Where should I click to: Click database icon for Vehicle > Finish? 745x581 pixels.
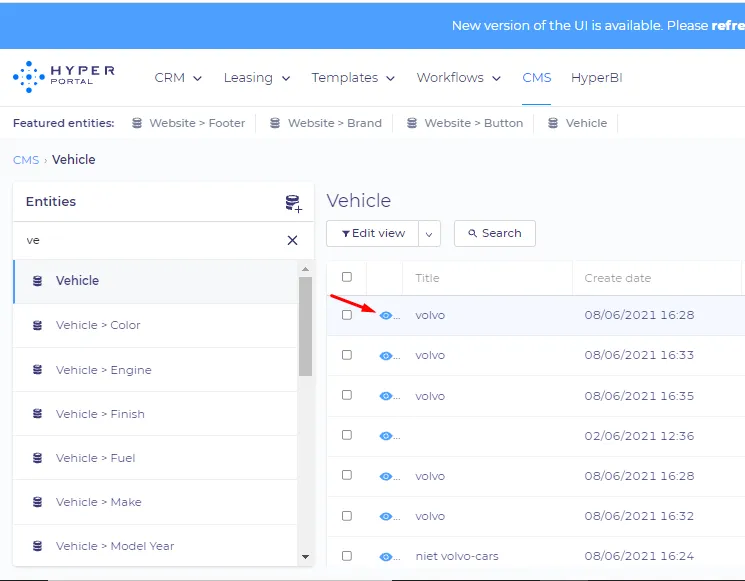pyautogui.click(x=37, y=414)
